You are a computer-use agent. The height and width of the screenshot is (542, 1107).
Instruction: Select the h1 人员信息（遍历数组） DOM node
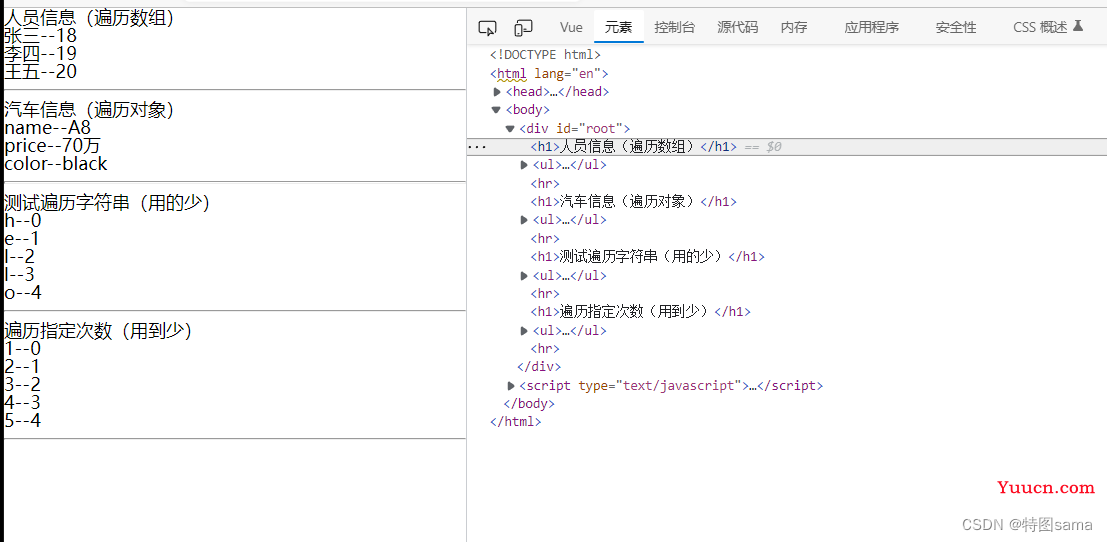634,147
